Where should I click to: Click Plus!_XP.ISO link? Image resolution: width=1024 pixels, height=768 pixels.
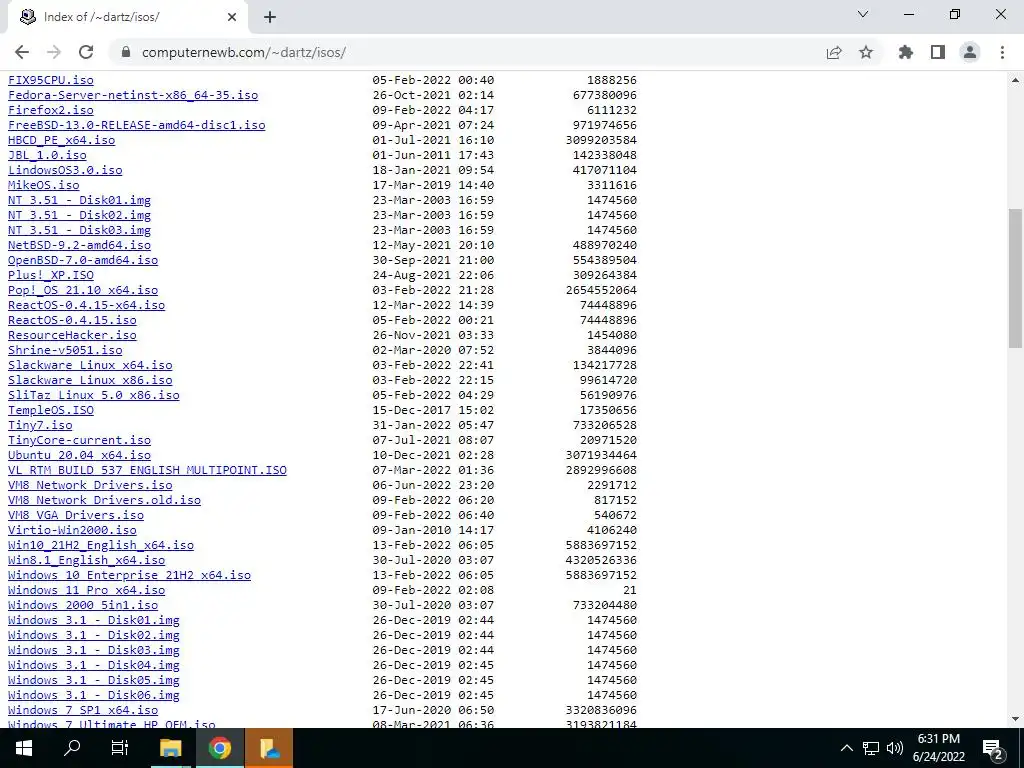[x=51, y=275]
